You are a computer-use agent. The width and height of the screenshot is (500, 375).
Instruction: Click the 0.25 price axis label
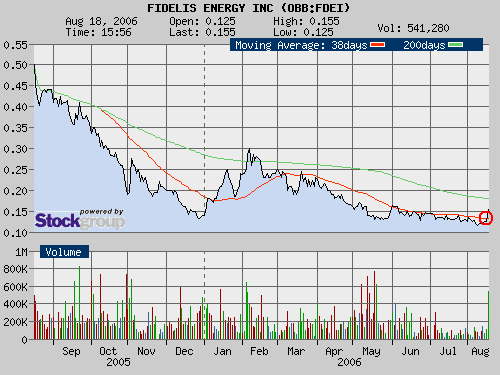15,170
